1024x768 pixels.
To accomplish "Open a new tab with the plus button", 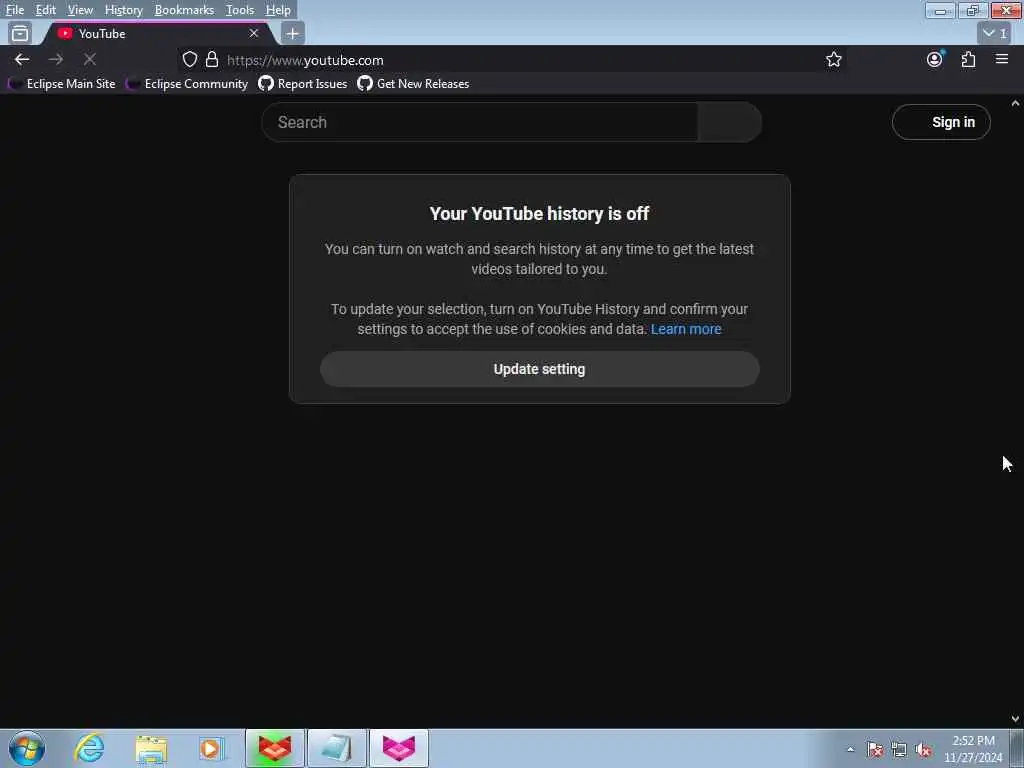I will tap(292, 33).
